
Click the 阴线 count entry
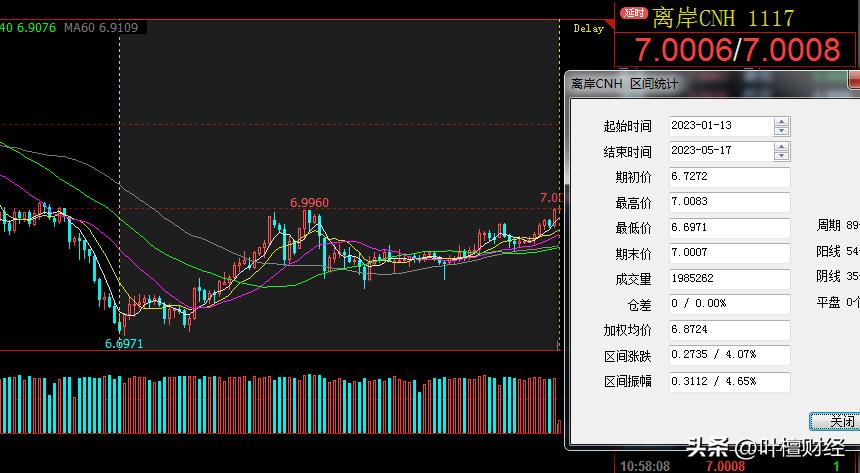click(838, 276)
